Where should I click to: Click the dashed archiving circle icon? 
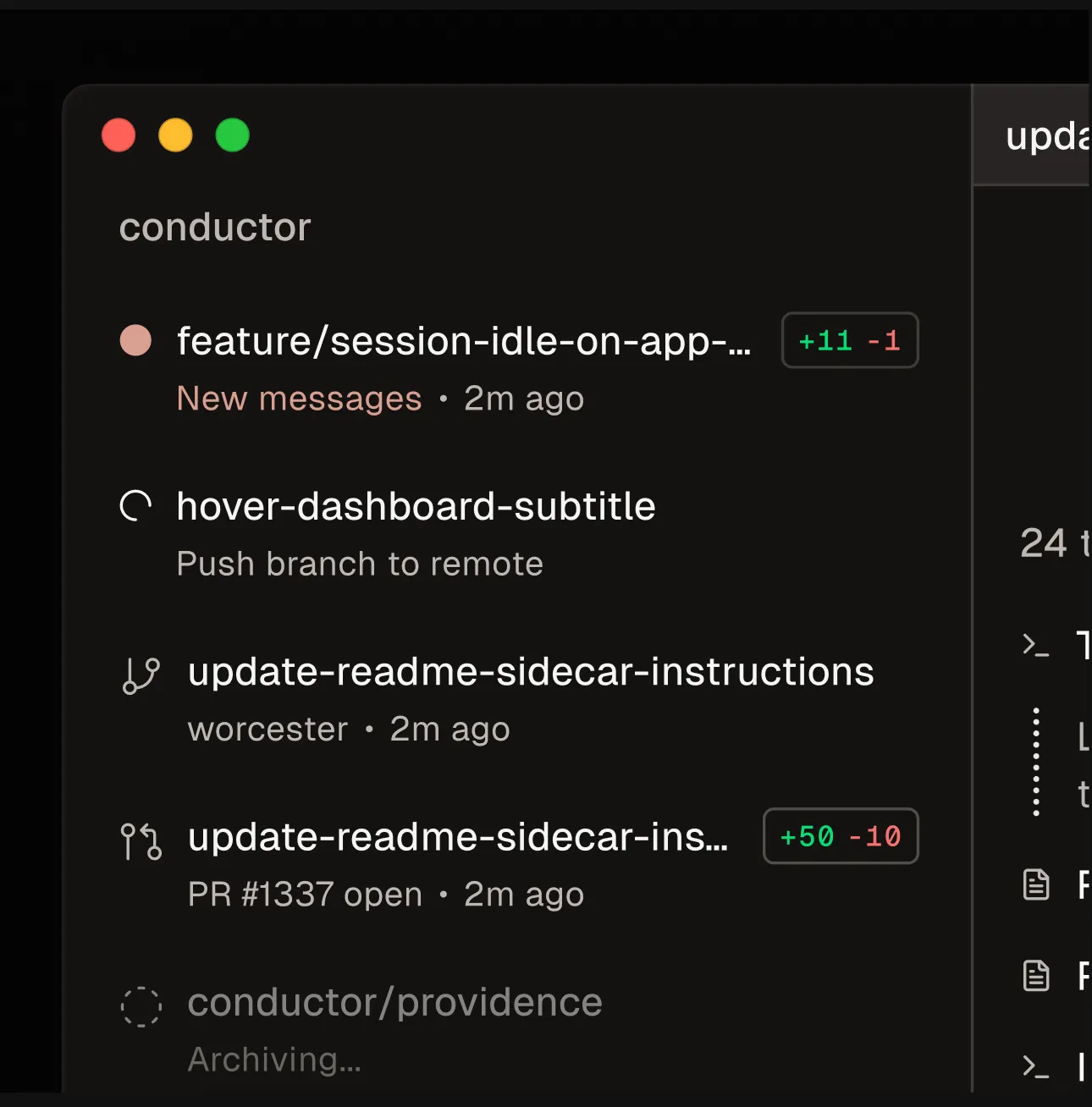[141, 1006]
